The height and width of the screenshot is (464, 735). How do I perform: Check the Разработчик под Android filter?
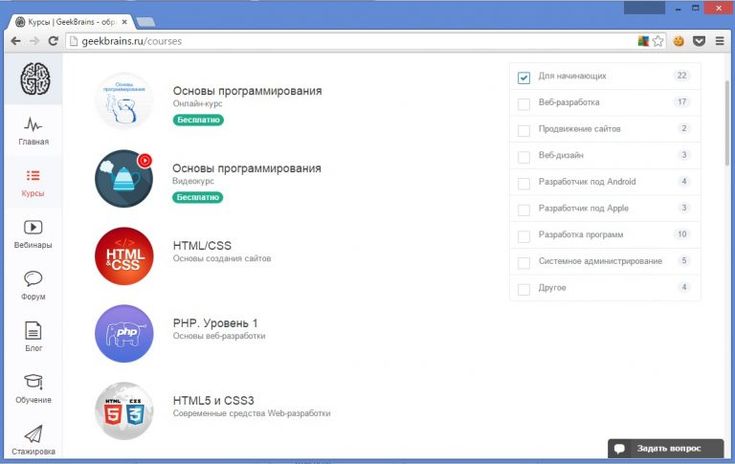[524, 183]
